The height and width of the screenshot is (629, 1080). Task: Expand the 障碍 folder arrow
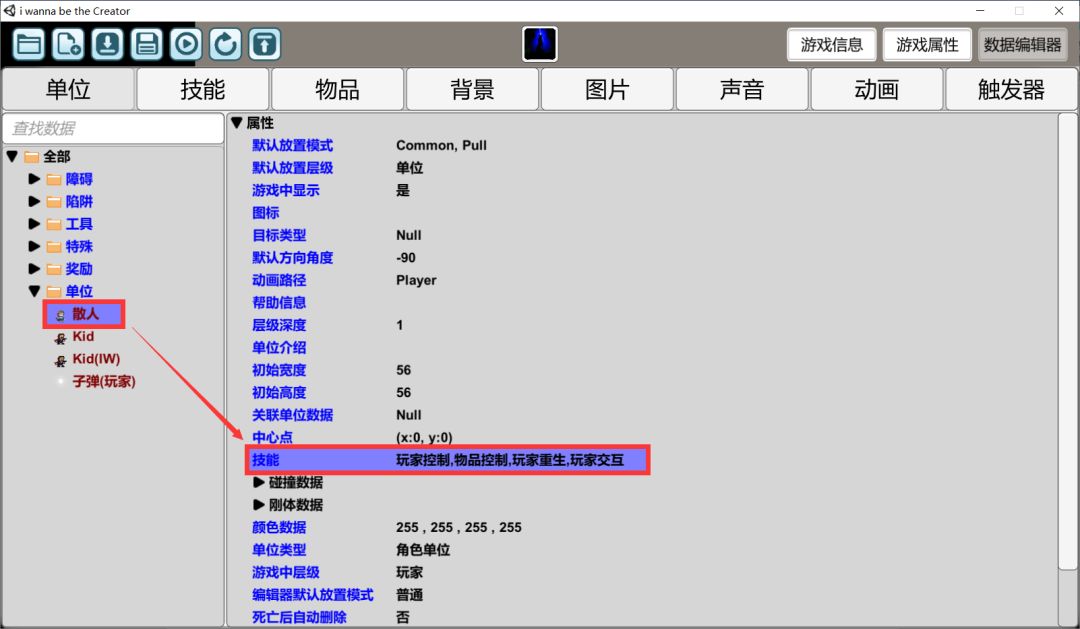pyautogui.click(x=34, y=179)
